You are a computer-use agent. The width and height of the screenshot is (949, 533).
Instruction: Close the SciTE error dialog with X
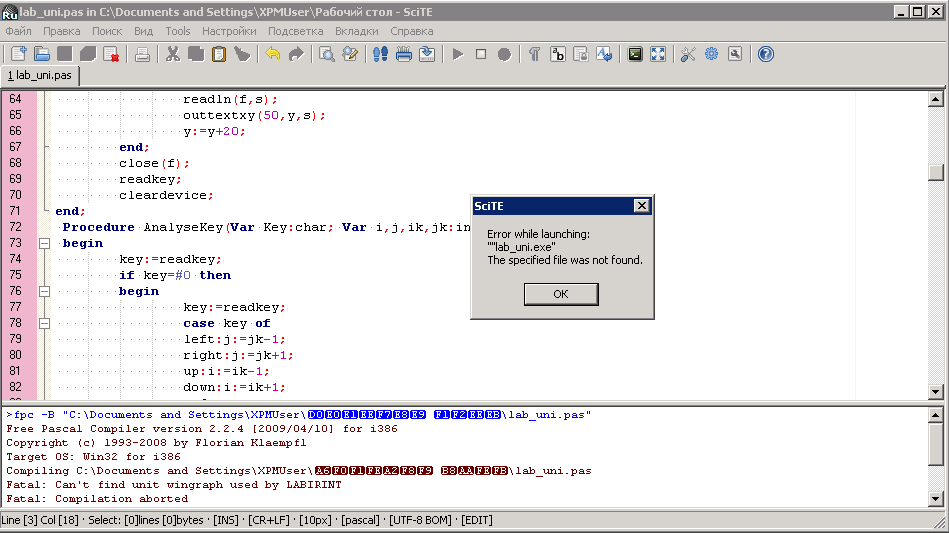[x=641, y=205]
